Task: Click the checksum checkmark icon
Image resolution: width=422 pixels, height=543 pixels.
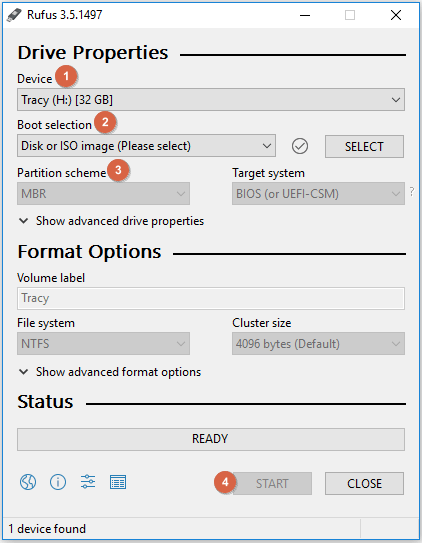Action: 300,146
